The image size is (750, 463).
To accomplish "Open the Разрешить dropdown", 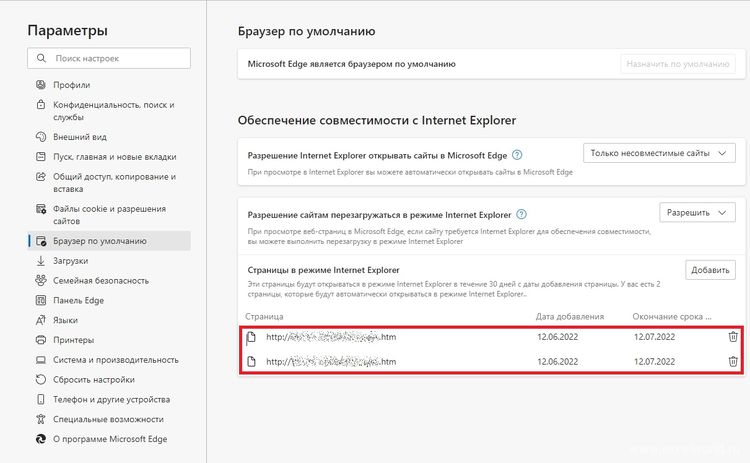I will click(697, 212).
